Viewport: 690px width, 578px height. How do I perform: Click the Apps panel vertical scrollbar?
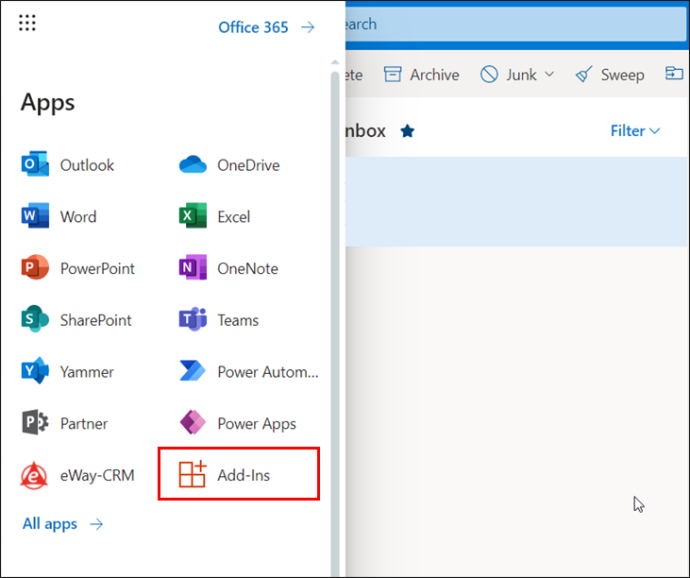click(335, 324)
